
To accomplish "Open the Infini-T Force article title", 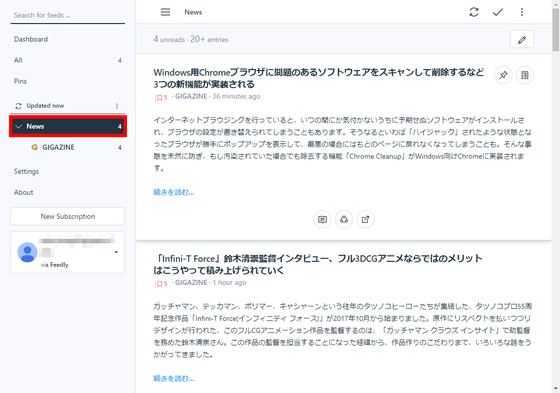I will point(318,264).
